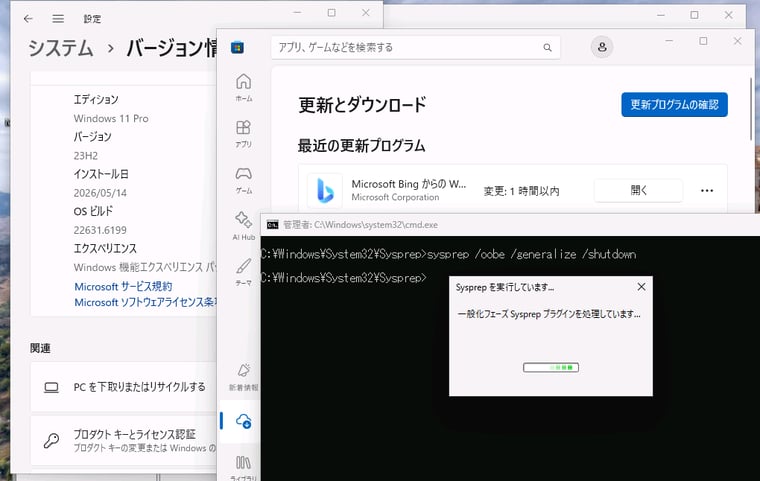Open アプリ section in Store sidebar
This screenshot has width=760, height=481.
click(x=243, y=133)
